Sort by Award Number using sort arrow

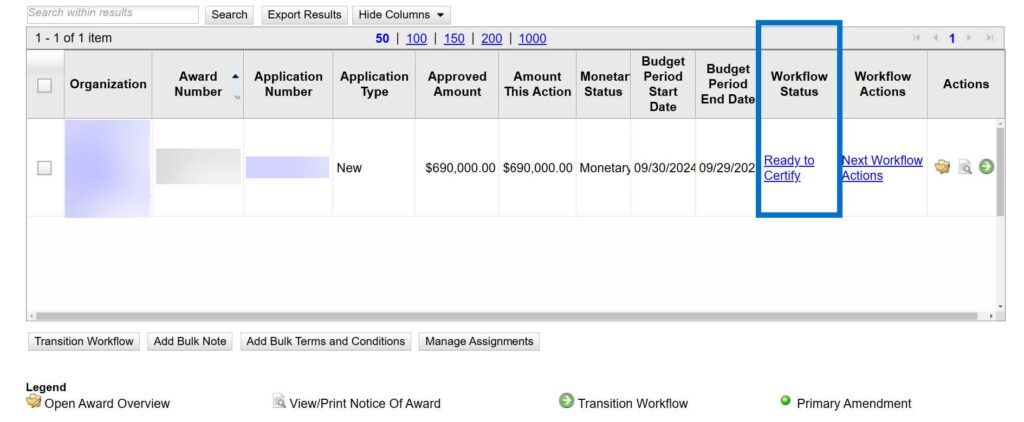(x=236, y=77)
